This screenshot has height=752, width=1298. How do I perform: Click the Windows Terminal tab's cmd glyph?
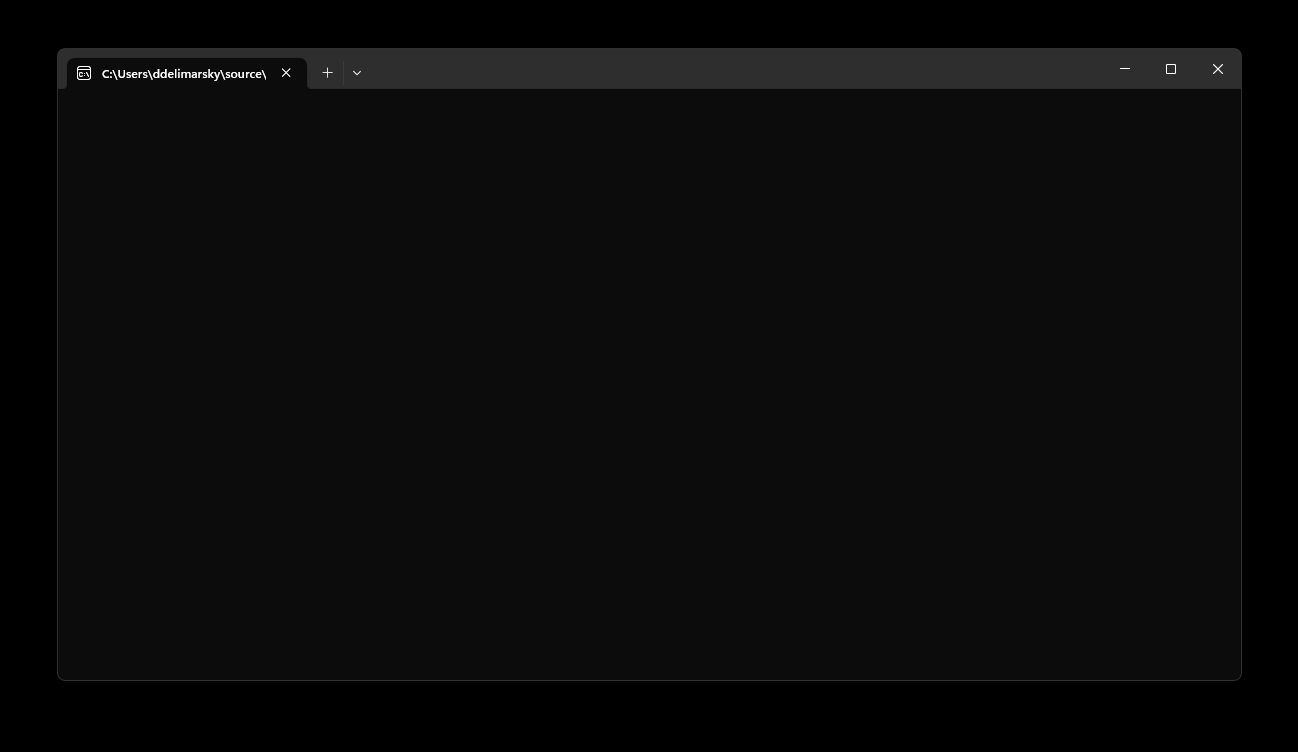pyautogui.click(x=84, y=73)
